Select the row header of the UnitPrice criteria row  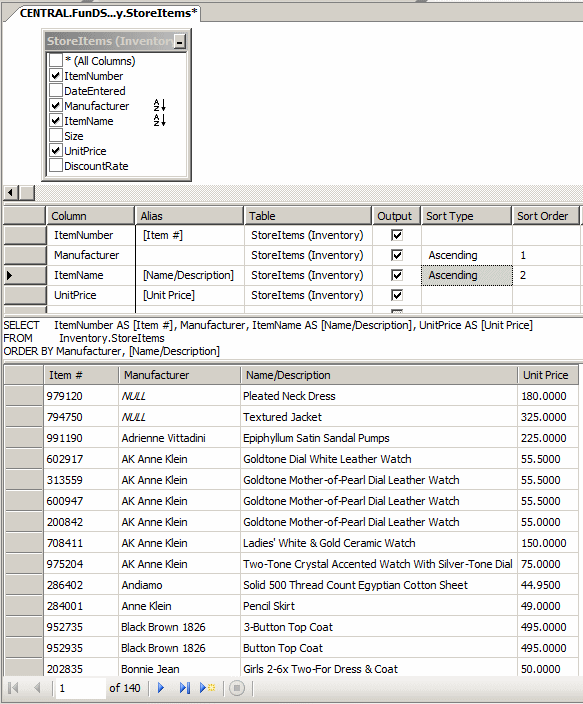tap(25, 295)
